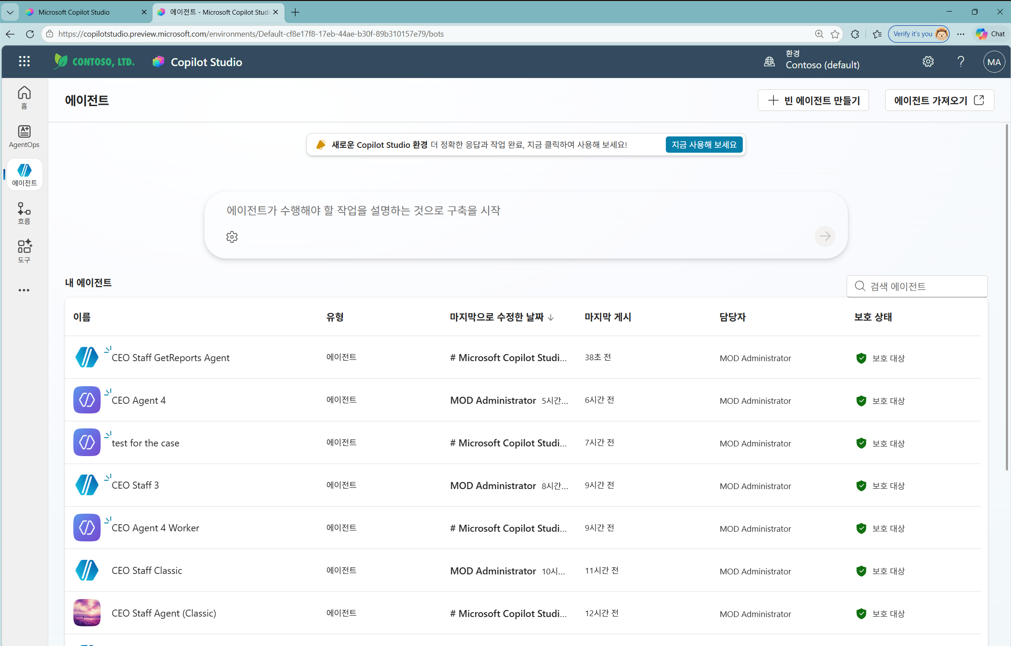Click CEO Staff Agent (Classic) thumbnail
1011x646 pixels.
coord(87,612)
